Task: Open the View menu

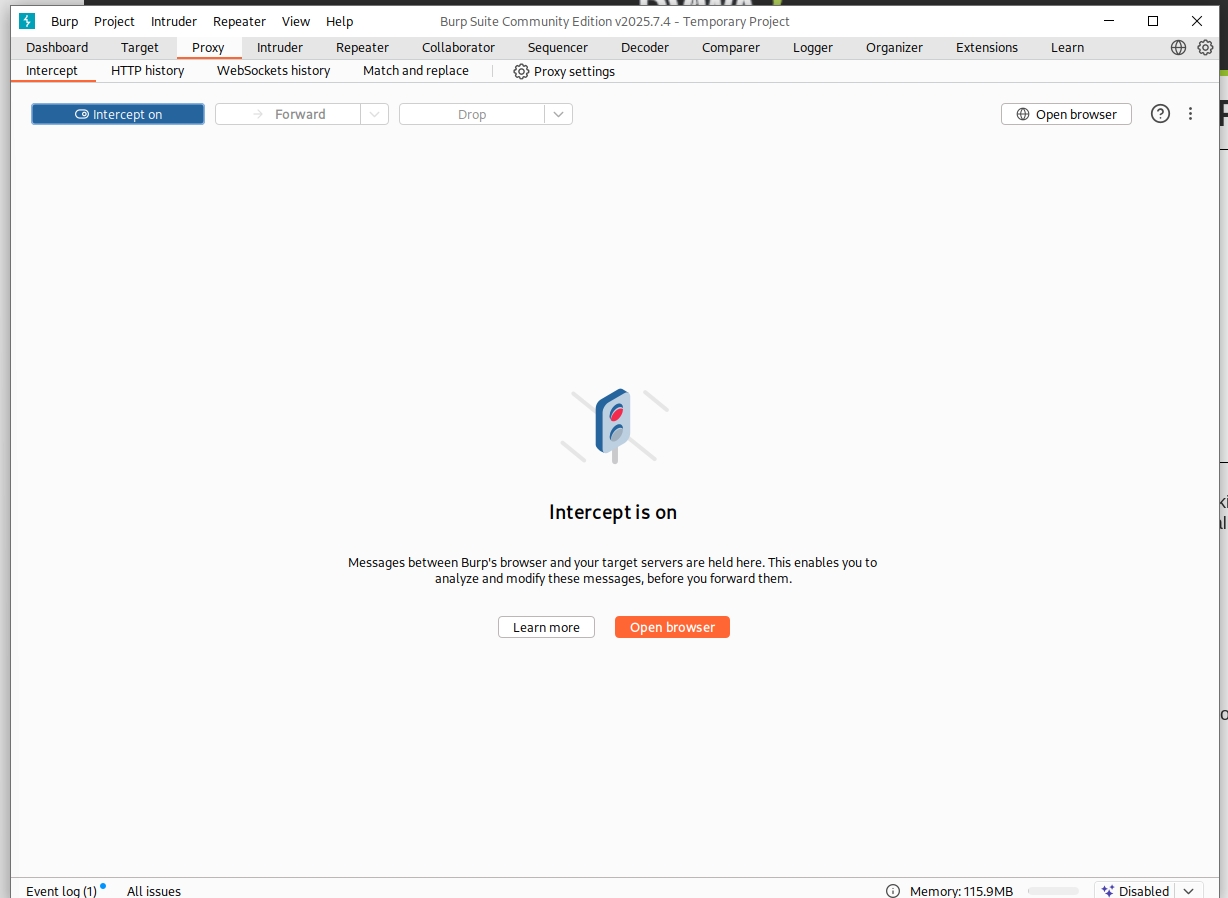Action: [296, 21]
